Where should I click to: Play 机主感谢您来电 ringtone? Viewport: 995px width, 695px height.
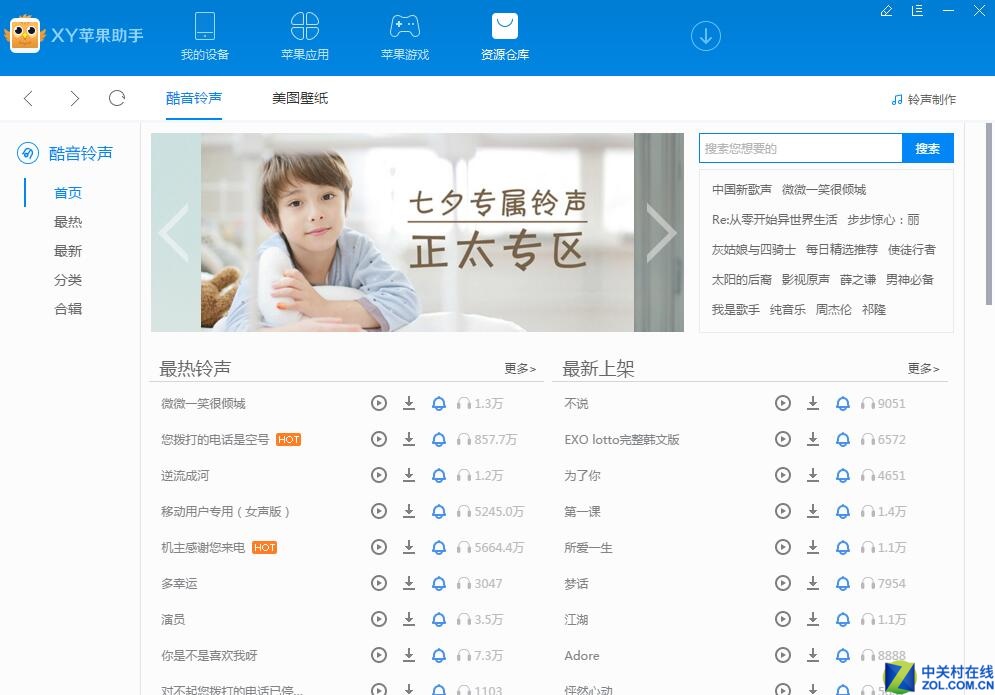point(379,547)
